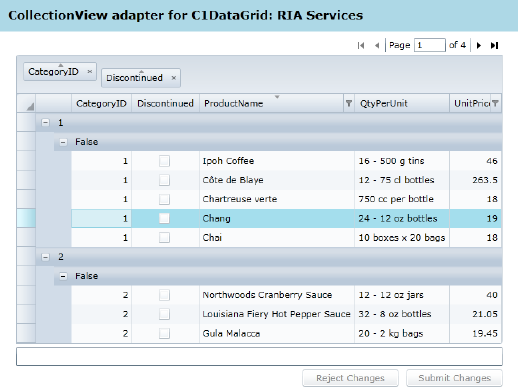This screenshot has height=388, width=518.
Task: Go to the first page
Action: [x=361, y=45]
